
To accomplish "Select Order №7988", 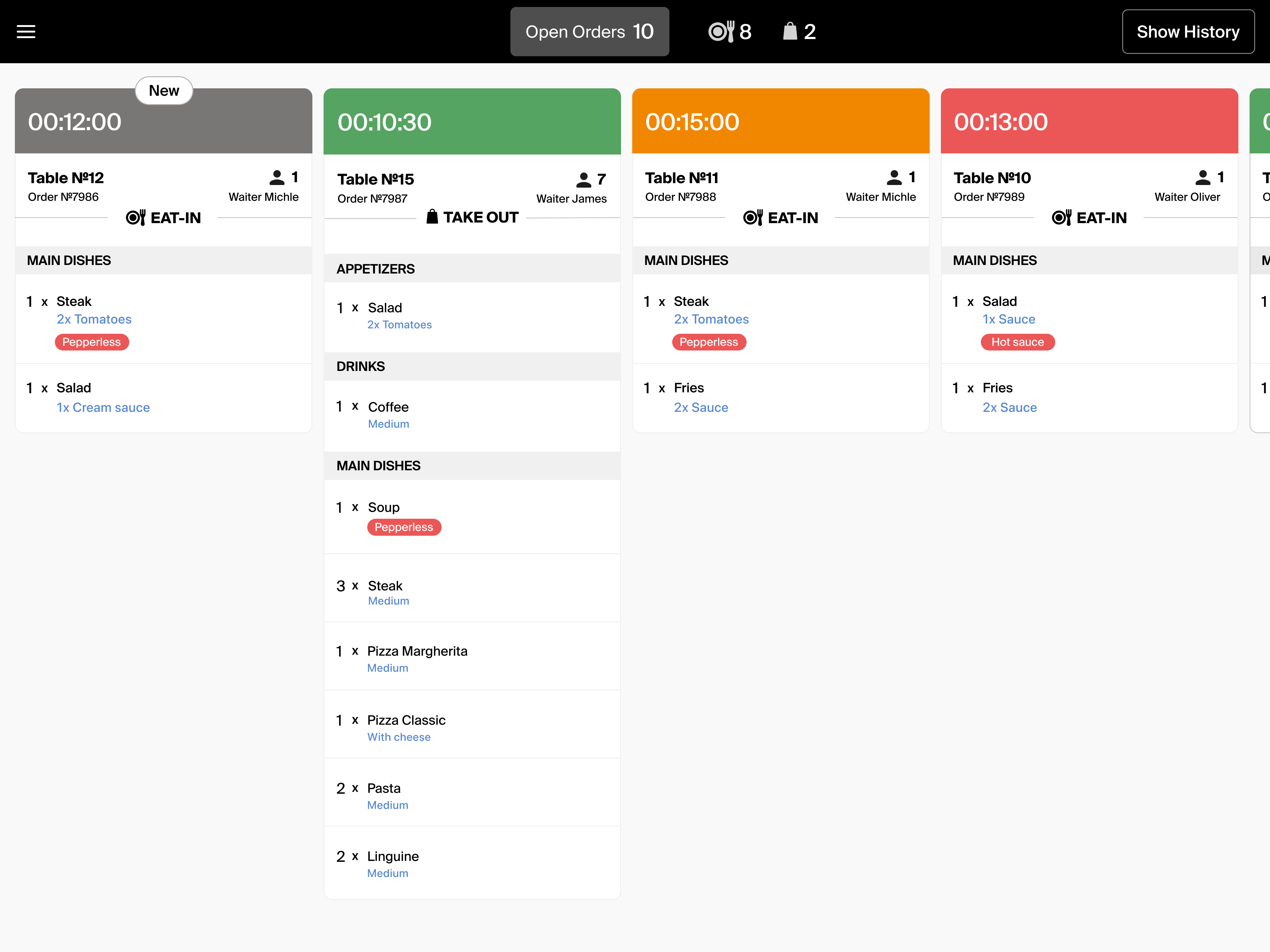I will tap(680, 197).
